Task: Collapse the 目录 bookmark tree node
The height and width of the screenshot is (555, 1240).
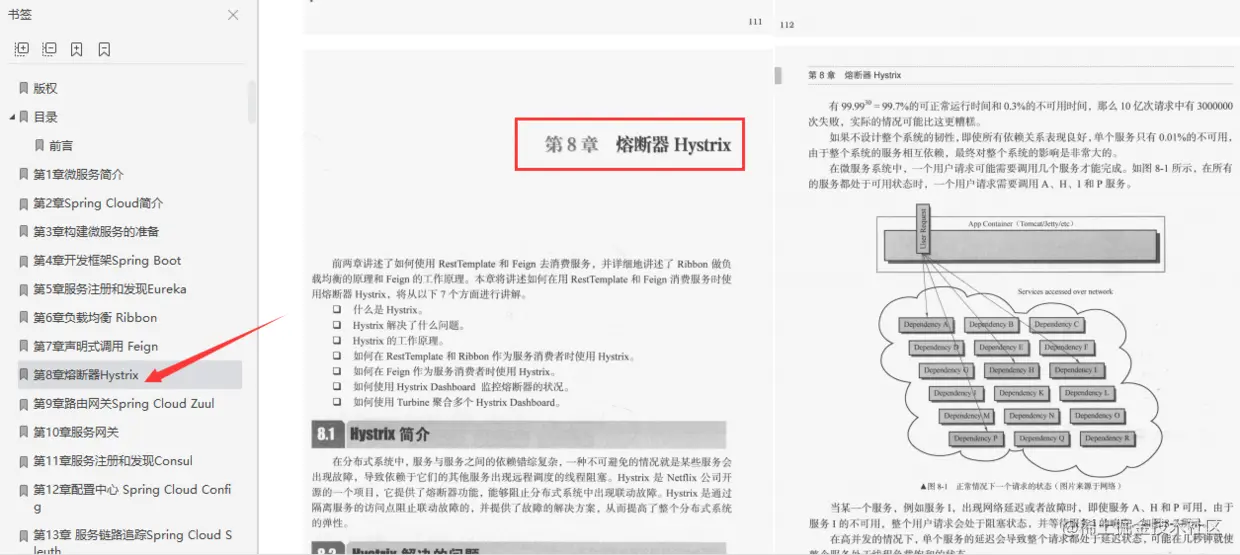Action: point(12,117)
